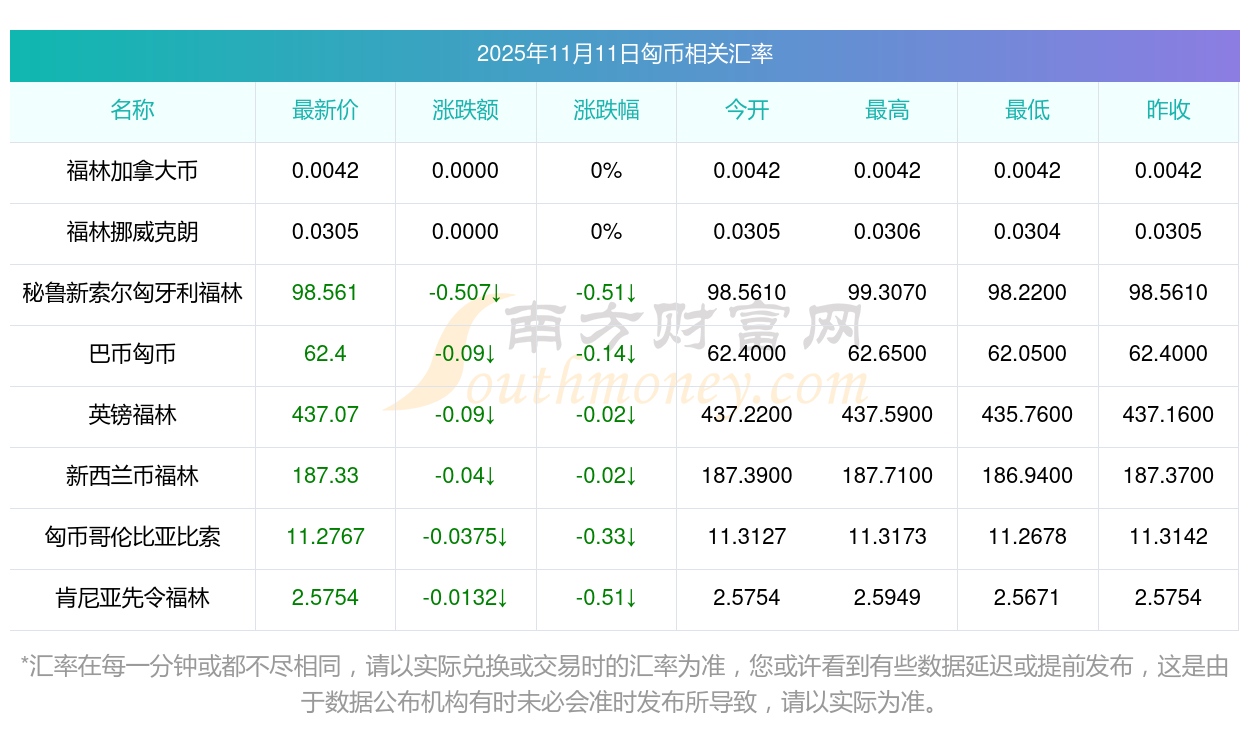Click latest price 11.2767
Image resolution: width=1250 pixels, height=733 pixels.
click(325, 537)
